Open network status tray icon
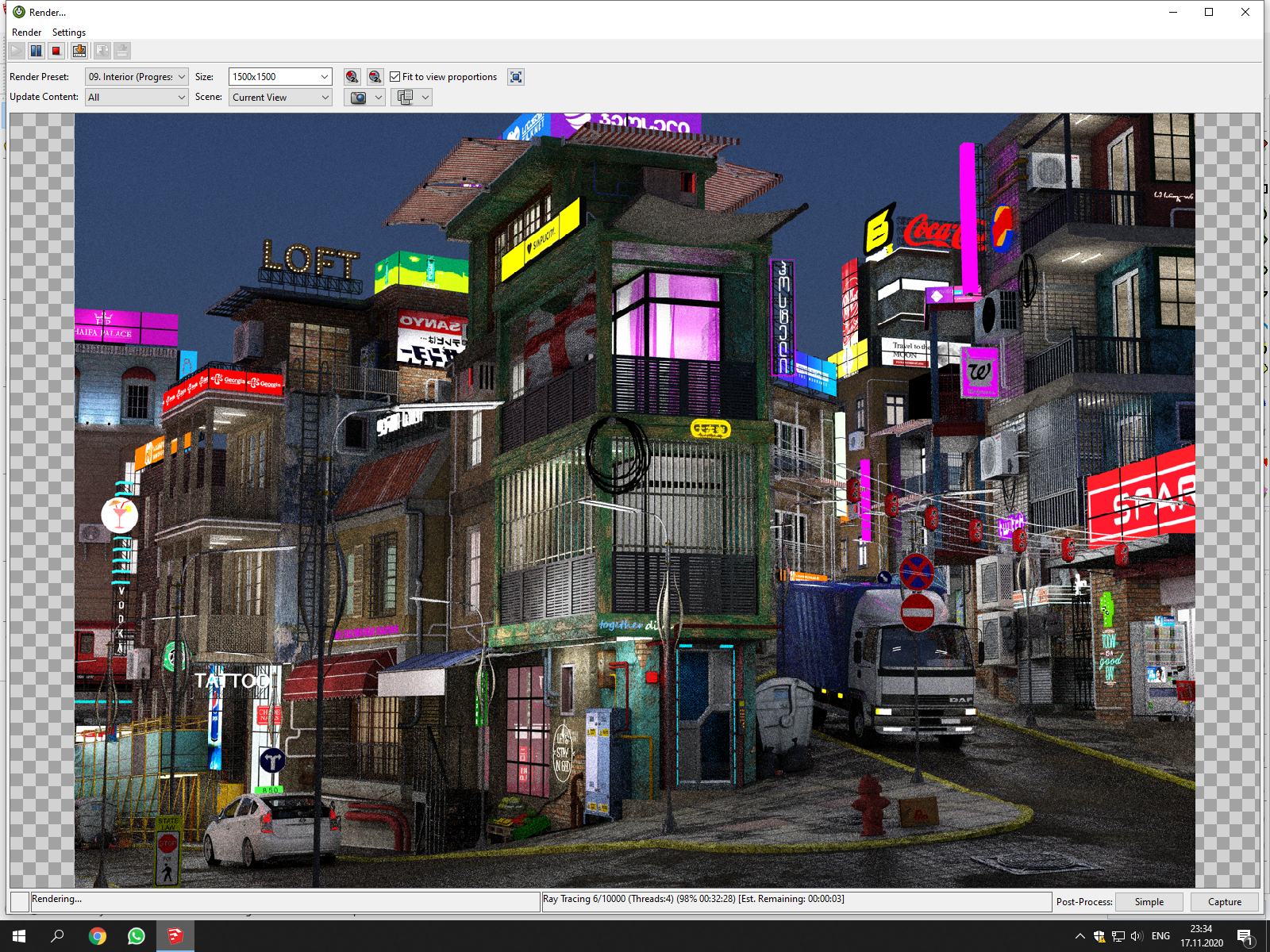 tap(1118, 936)
